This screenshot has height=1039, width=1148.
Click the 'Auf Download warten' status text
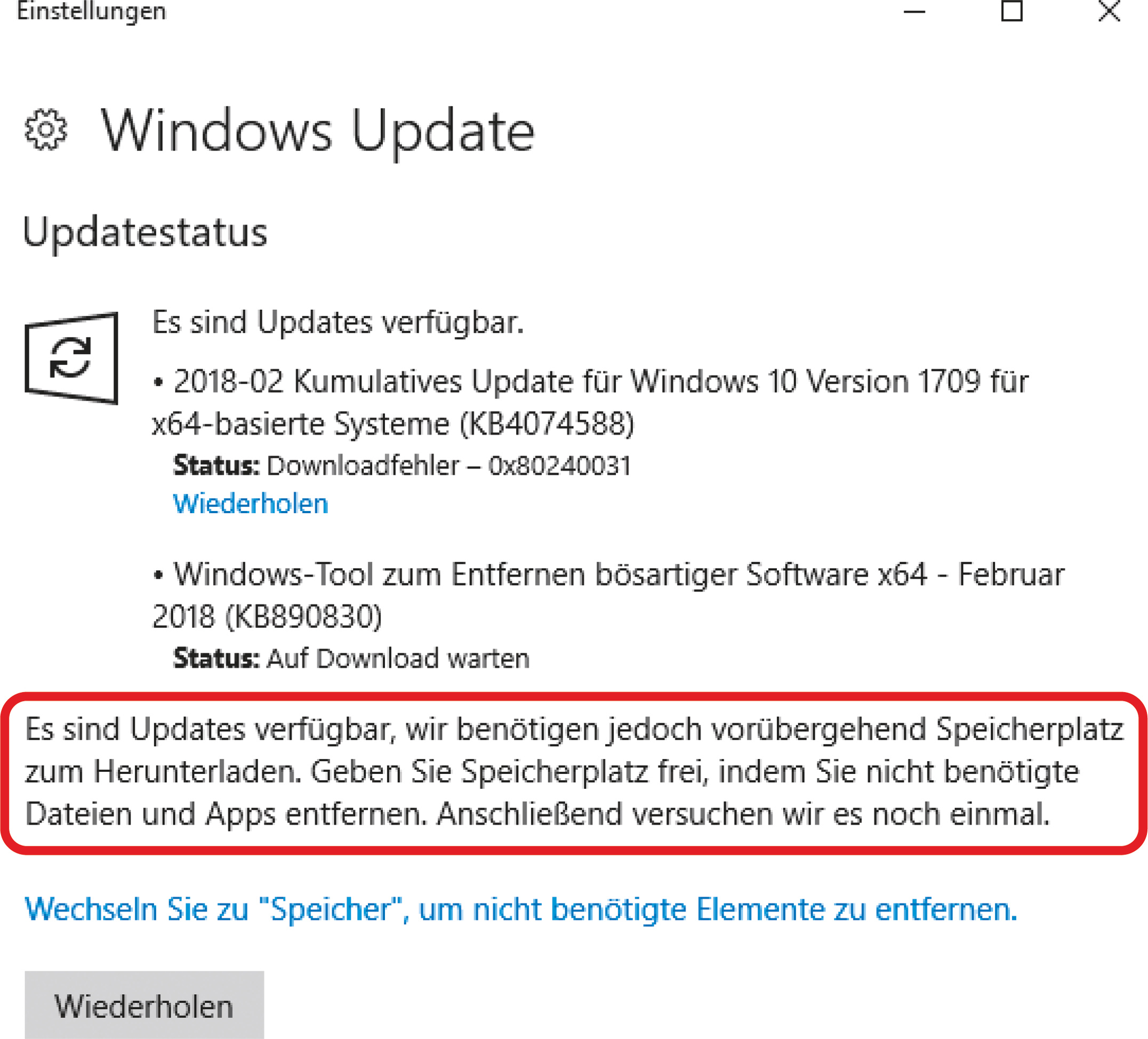[x=398, y=659]
